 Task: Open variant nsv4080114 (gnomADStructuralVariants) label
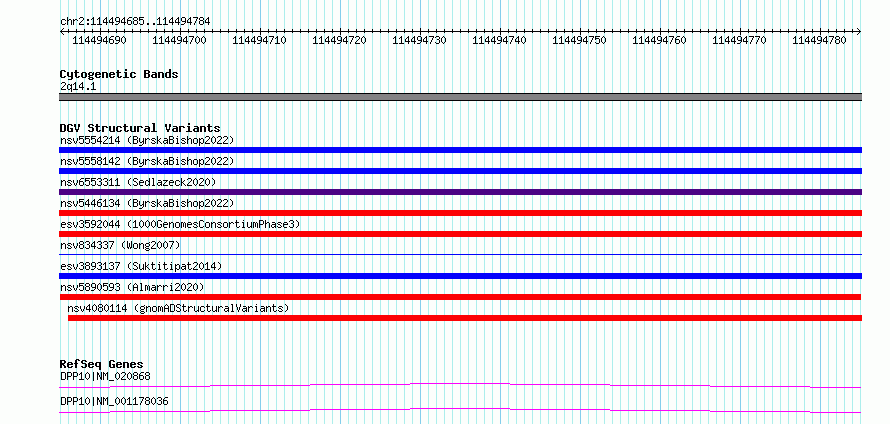pyautogui.click(x=178, y=308)
